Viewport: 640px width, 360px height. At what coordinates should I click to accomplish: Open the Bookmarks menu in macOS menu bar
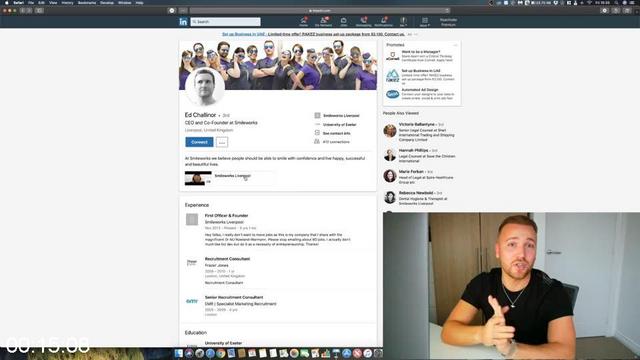pyautogui.click(x=87, y=2)
